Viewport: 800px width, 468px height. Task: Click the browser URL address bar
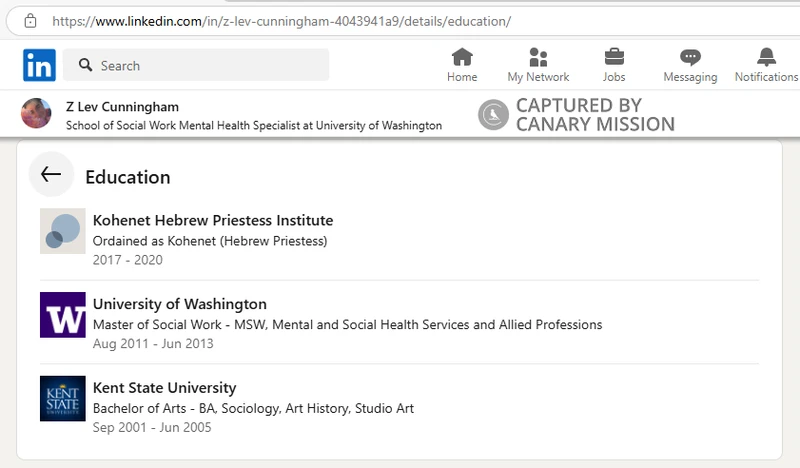click(x=403, y=21)
